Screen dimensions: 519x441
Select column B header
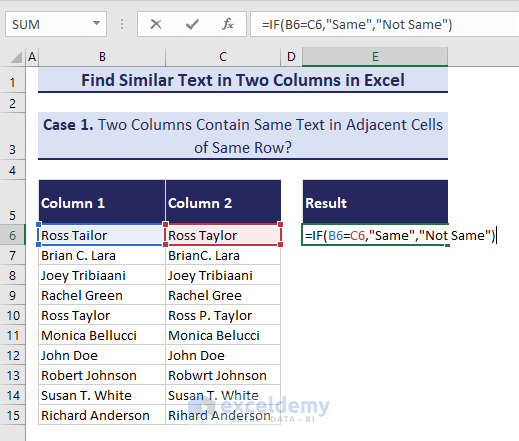(102, 57)
